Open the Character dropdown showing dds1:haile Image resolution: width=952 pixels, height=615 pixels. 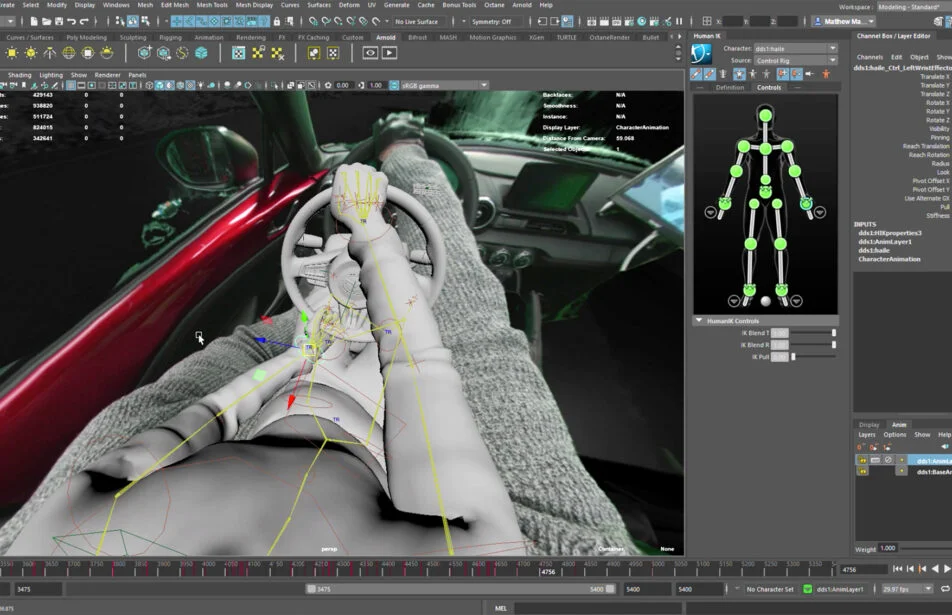click(x=790, y=48)
